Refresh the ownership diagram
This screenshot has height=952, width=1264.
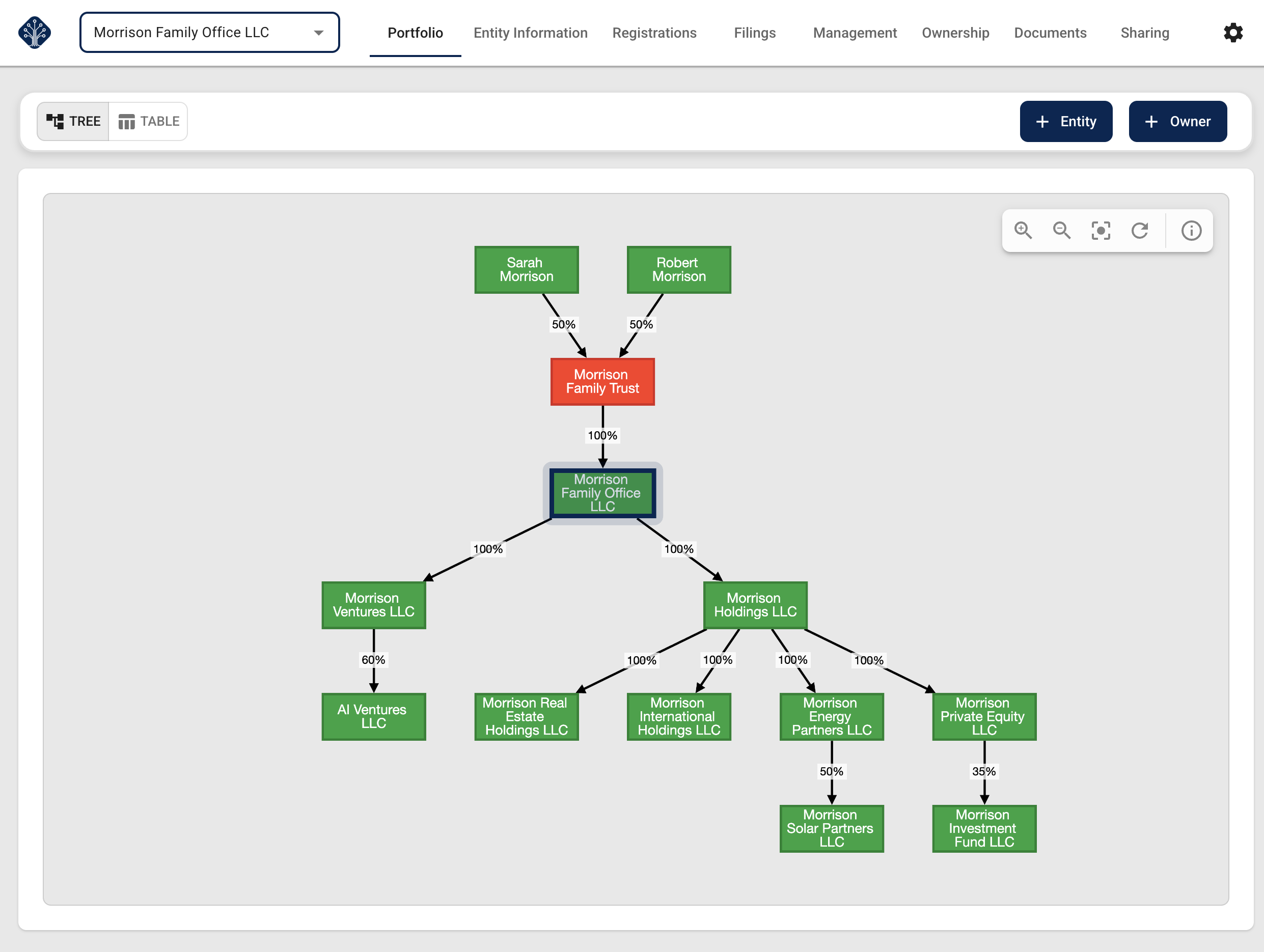[1140, 231]
